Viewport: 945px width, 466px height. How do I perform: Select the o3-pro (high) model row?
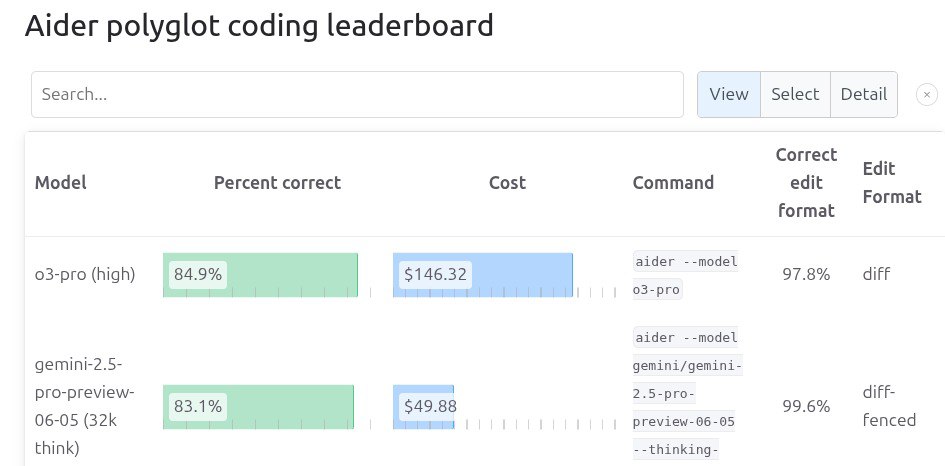pyautogui.click(x=85, y=274)
